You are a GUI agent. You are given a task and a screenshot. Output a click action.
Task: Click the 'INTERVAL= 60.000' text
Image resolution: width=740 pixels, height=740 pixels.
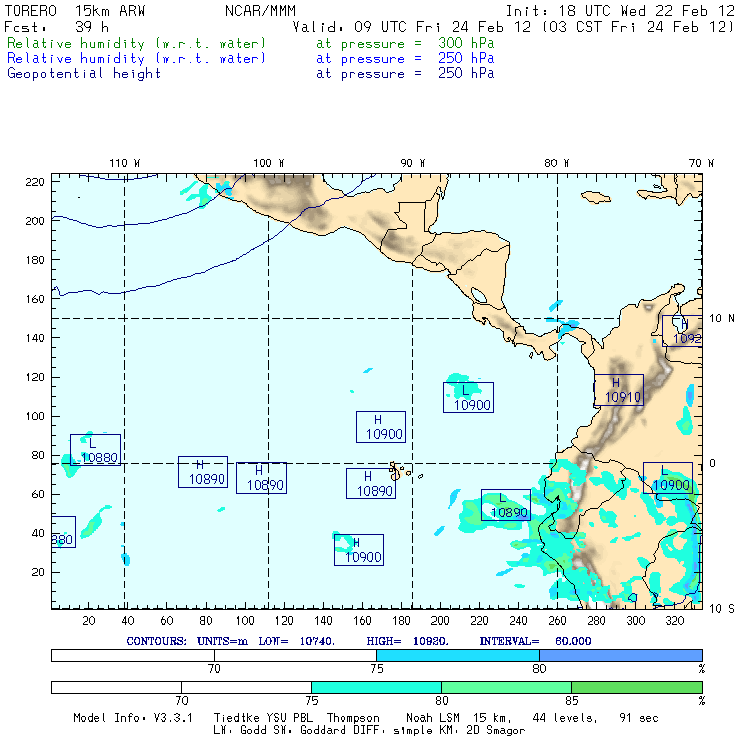click(x=535, y=641)
